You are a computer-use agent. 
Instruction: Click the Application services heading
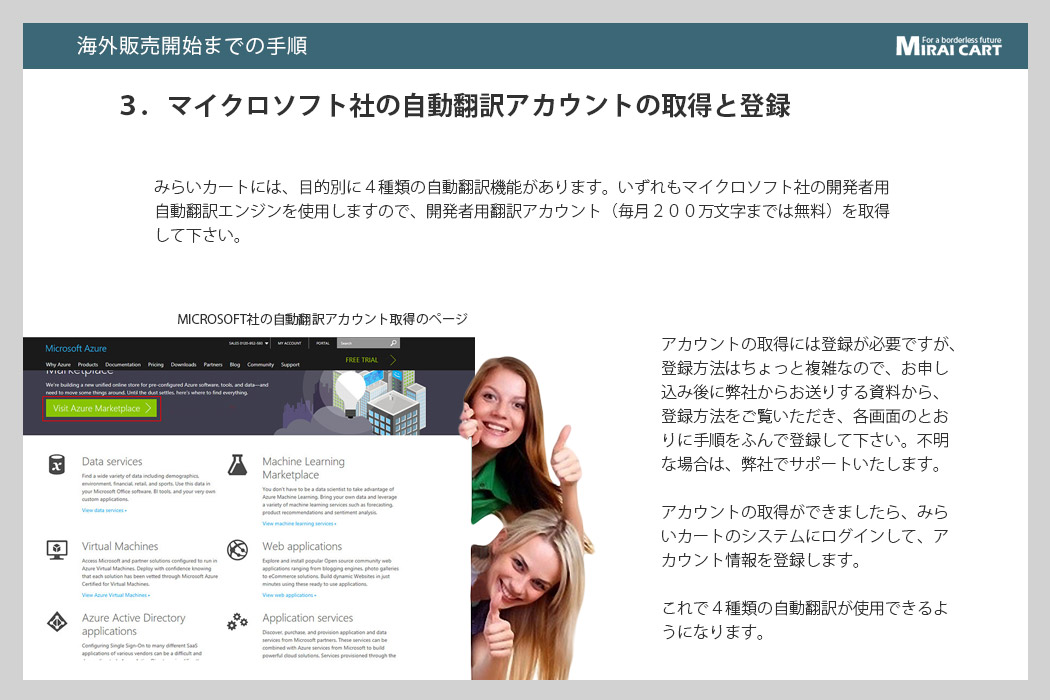point(307,618)
